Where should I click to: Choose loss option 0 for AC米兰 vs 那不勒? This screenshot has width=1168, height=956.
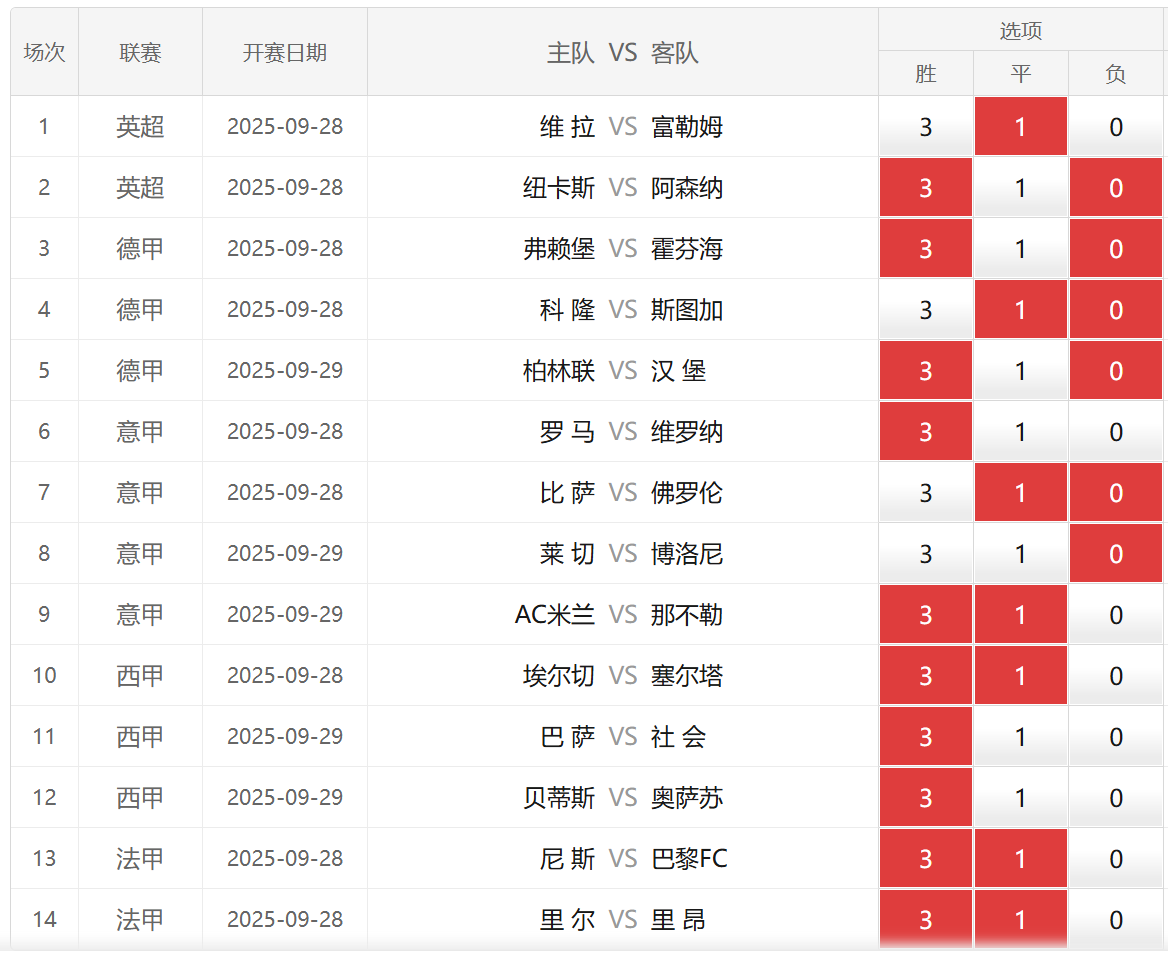click(x=1115, y=615)
